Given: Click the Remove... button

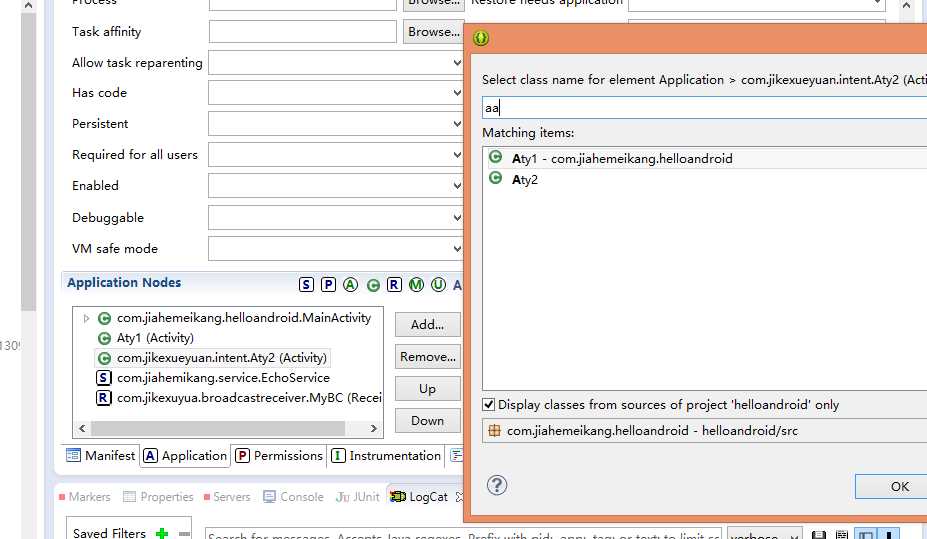Looking at the screenshot, I should pos(427,357).
